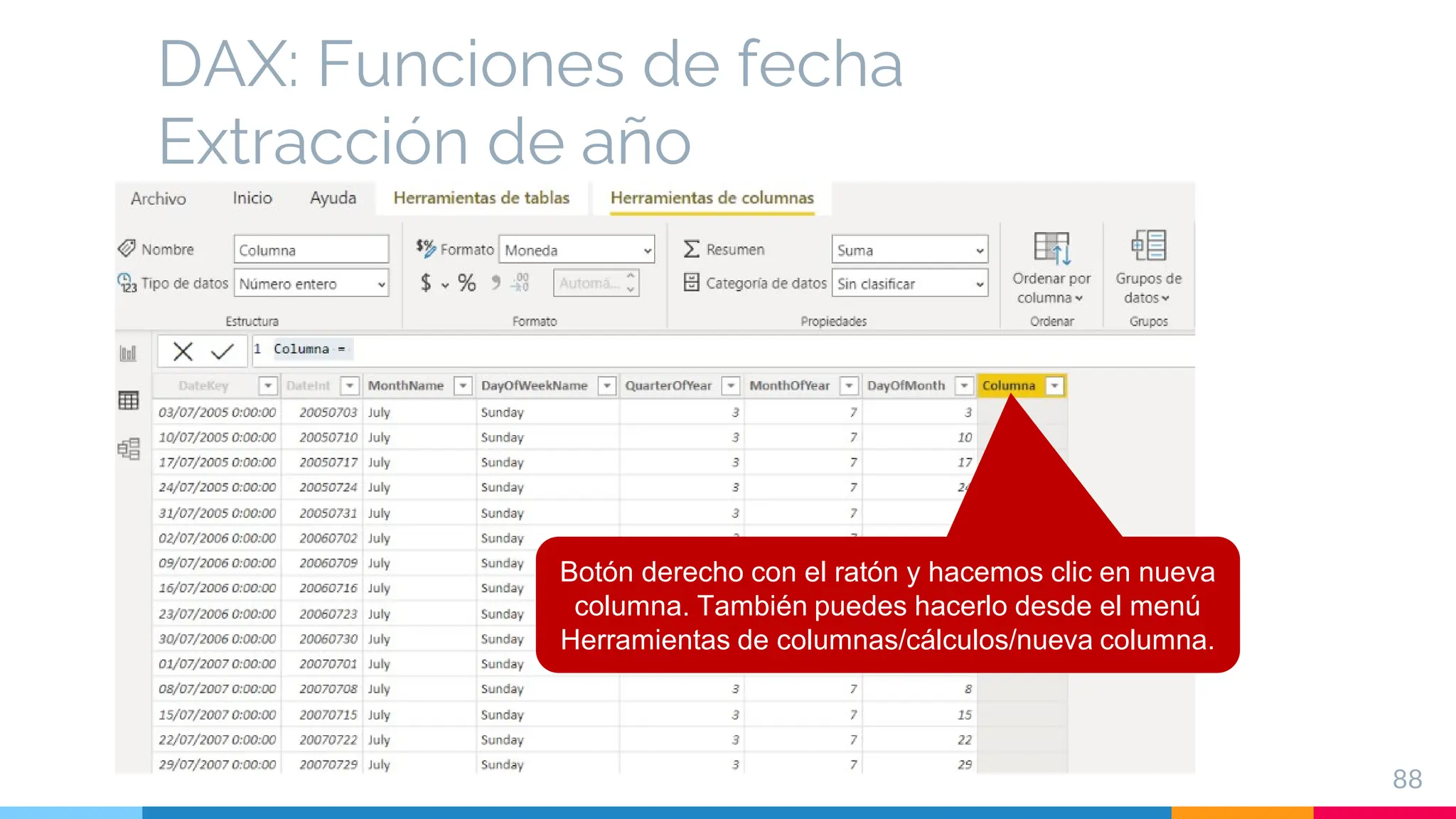The width and height of the screenshot is (1456, 819).
Task: Open the Sin clasificar category dropdown
Action: [980, 284]
